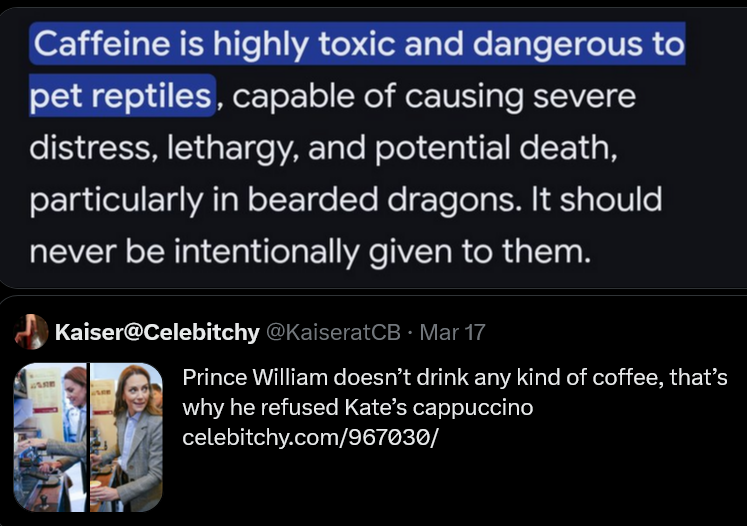Viewport: 747px width, 526px height.
Task: Open the Kaiser@Celebitchy display name
Action: [x=156, y=332]
